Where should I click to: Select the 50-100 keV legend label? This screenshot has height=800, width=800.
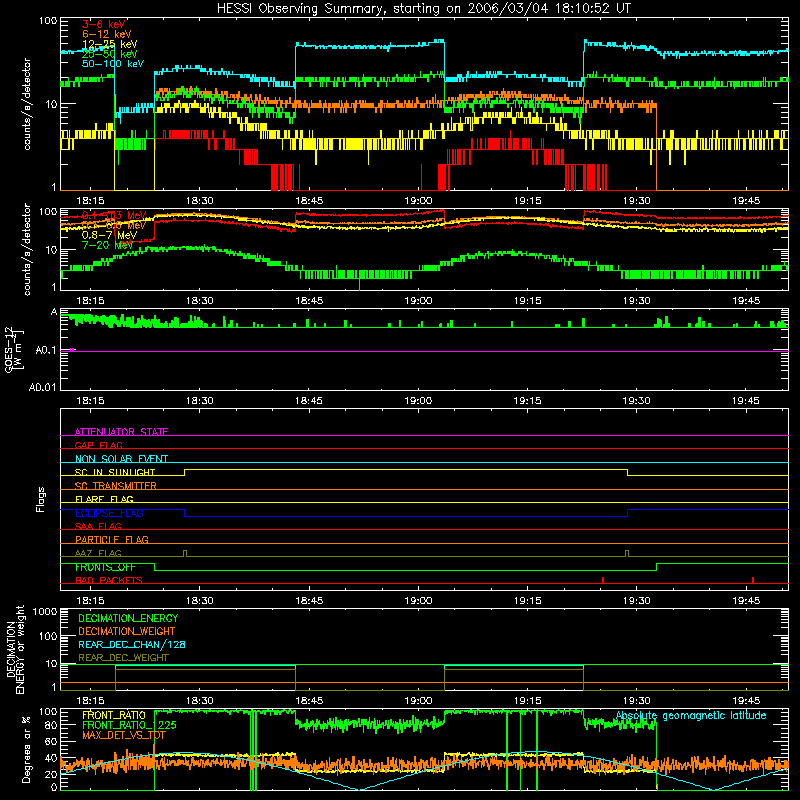112,64
